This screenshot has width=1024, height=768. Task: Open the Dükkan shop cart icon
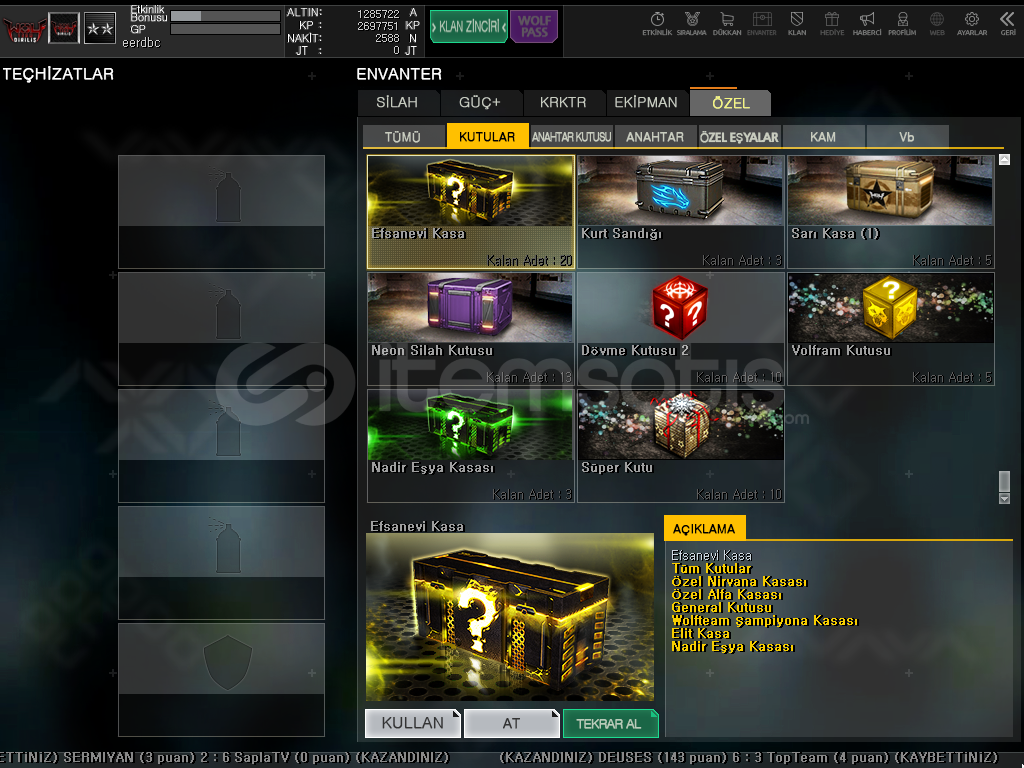click(727, 24)
